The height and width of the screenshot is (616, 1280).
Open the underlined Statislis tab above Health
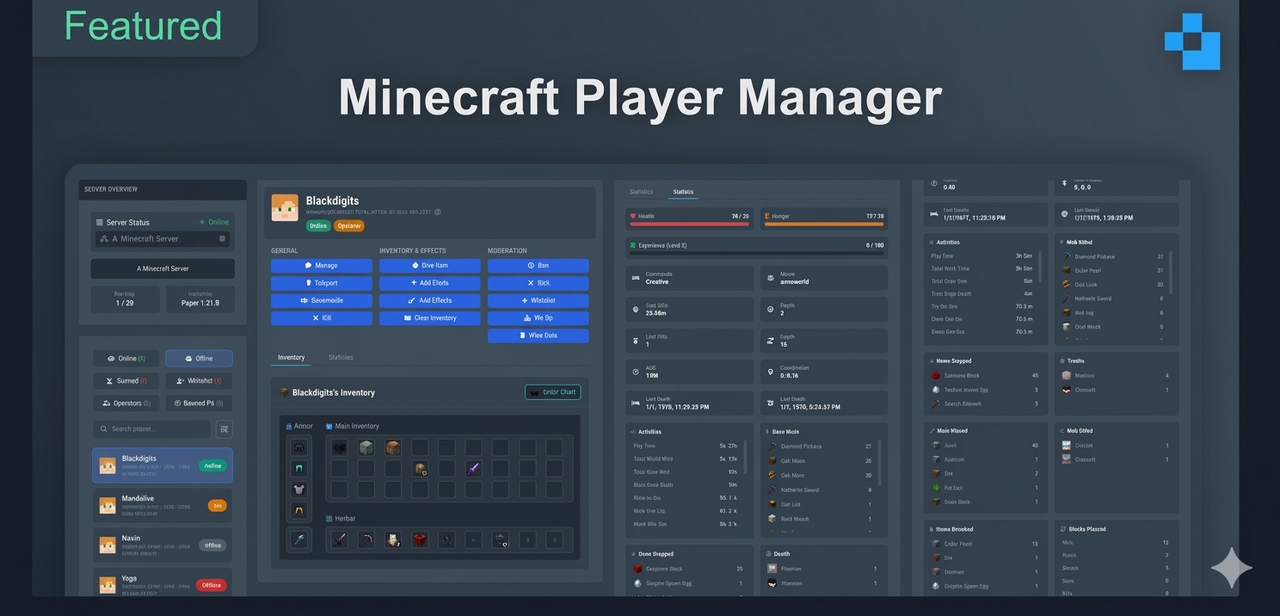point(683,191)
